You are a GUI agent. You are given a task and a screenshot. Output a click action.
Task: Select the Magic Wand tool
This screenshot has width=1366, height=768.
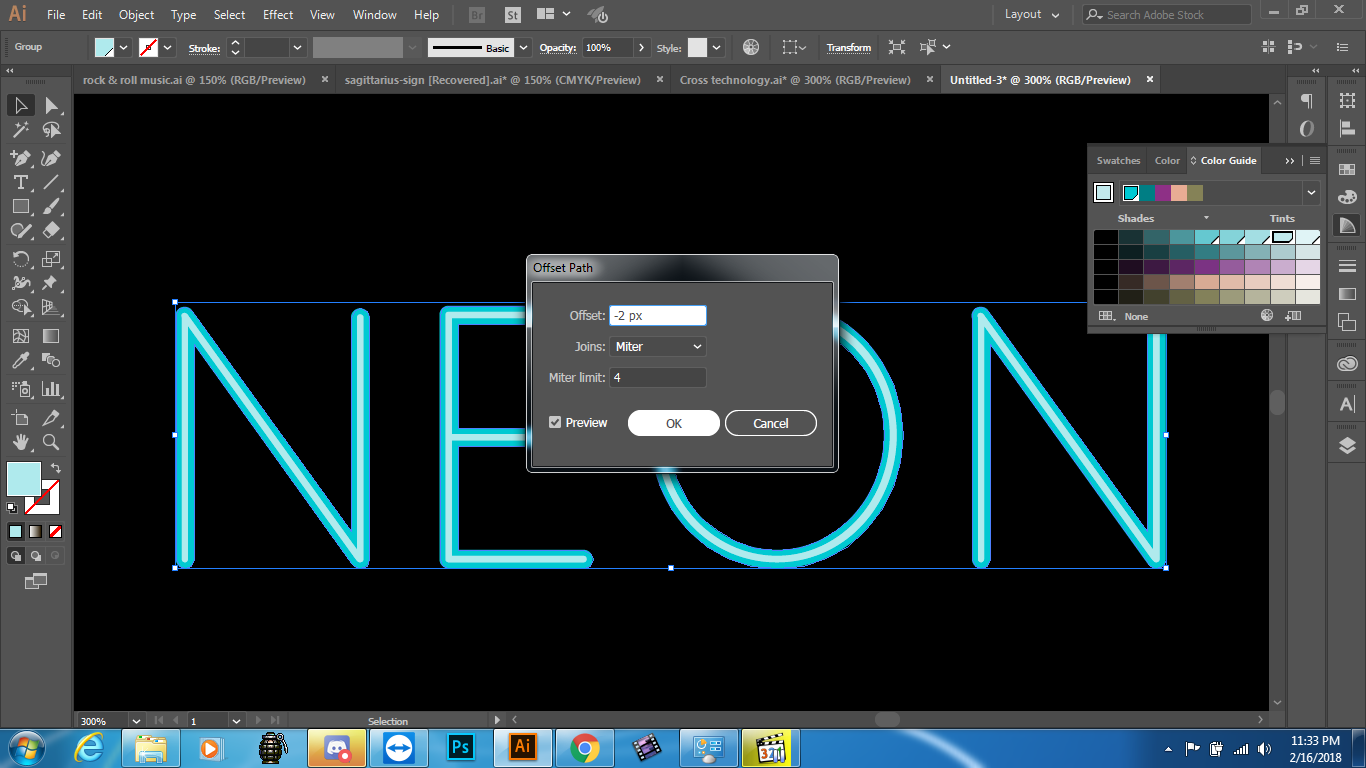click(20, 130)
